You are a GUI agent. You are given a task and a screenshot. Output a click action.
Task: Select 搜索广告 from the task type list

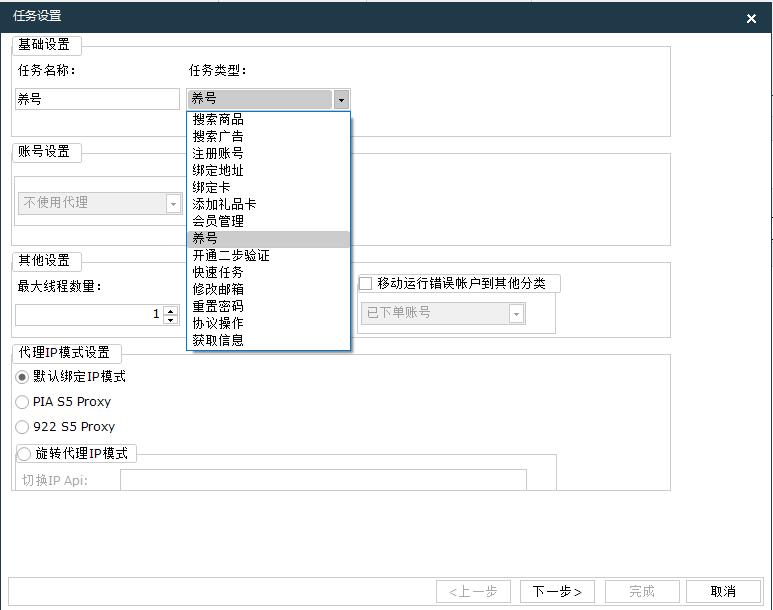point(268,137)
